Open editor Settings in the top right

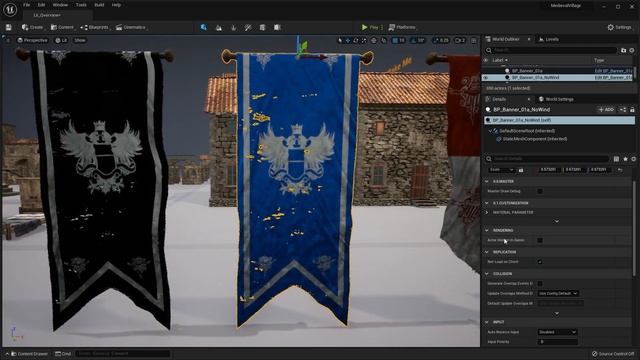tap(619, 27)
